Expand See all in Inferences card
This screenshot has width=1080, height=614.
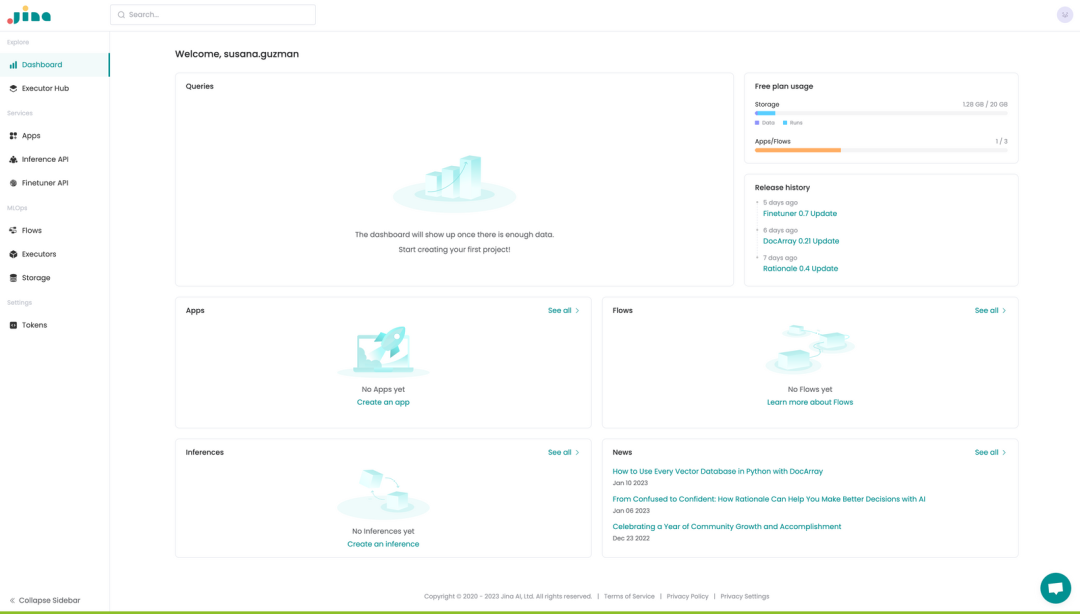(x=563, y=453)
